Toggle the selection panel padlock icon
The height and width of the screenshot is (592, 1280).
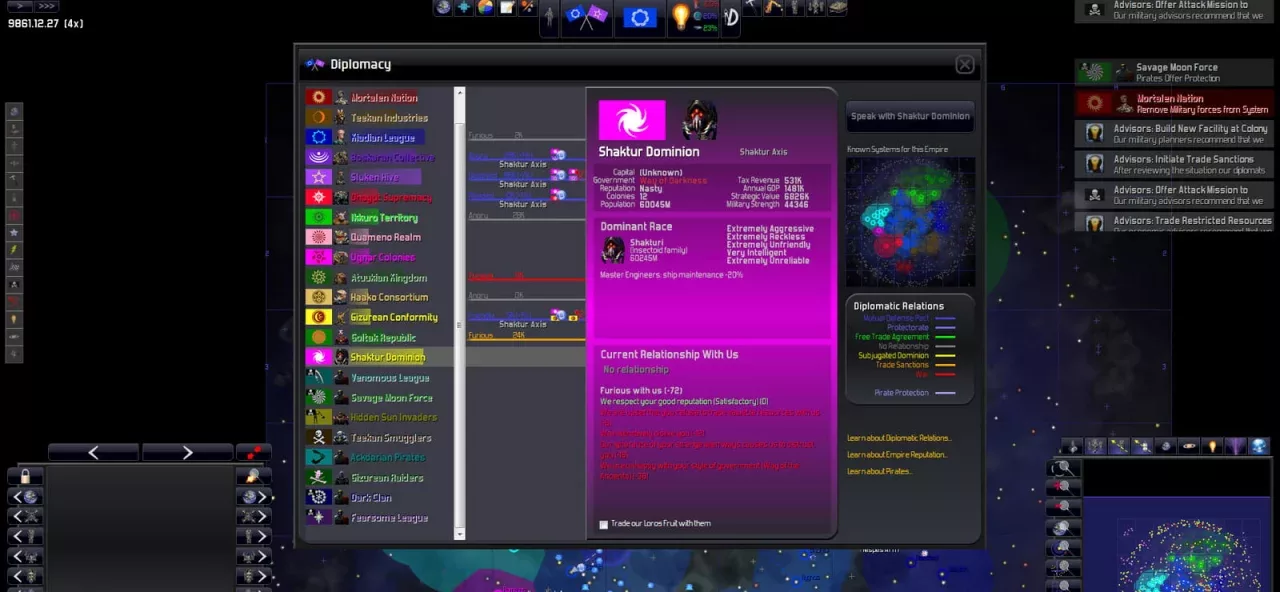coord(25,476)
